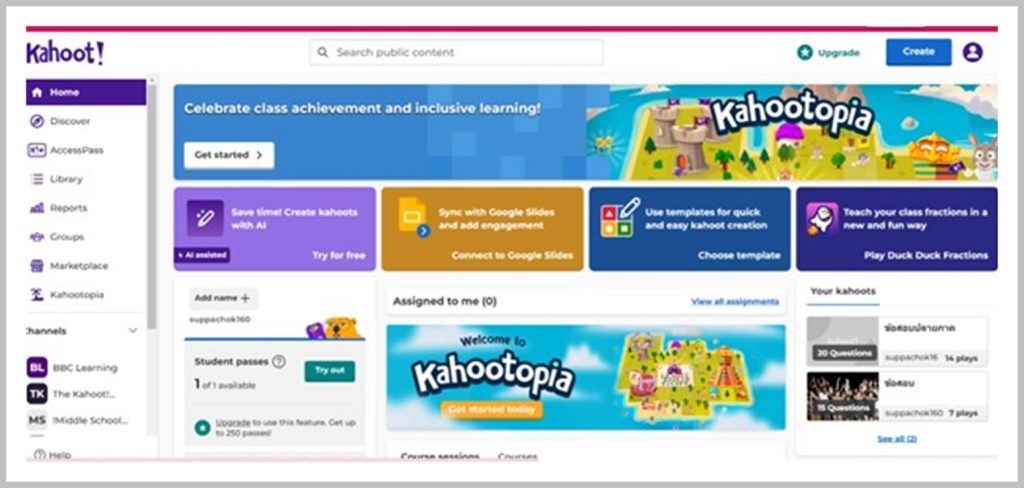Open the Marketplace store icon
Viewport: 1024px width, 488px height.
coord(37,265)
